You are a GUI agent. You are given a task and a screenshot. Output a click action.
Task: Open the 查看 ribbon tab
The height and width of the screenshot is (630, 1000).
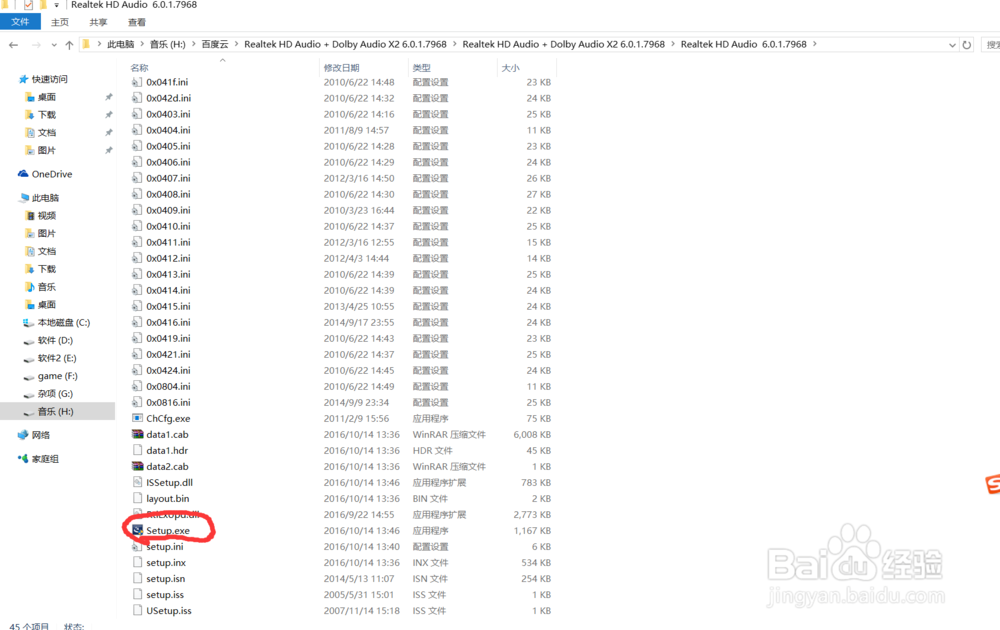136,22
